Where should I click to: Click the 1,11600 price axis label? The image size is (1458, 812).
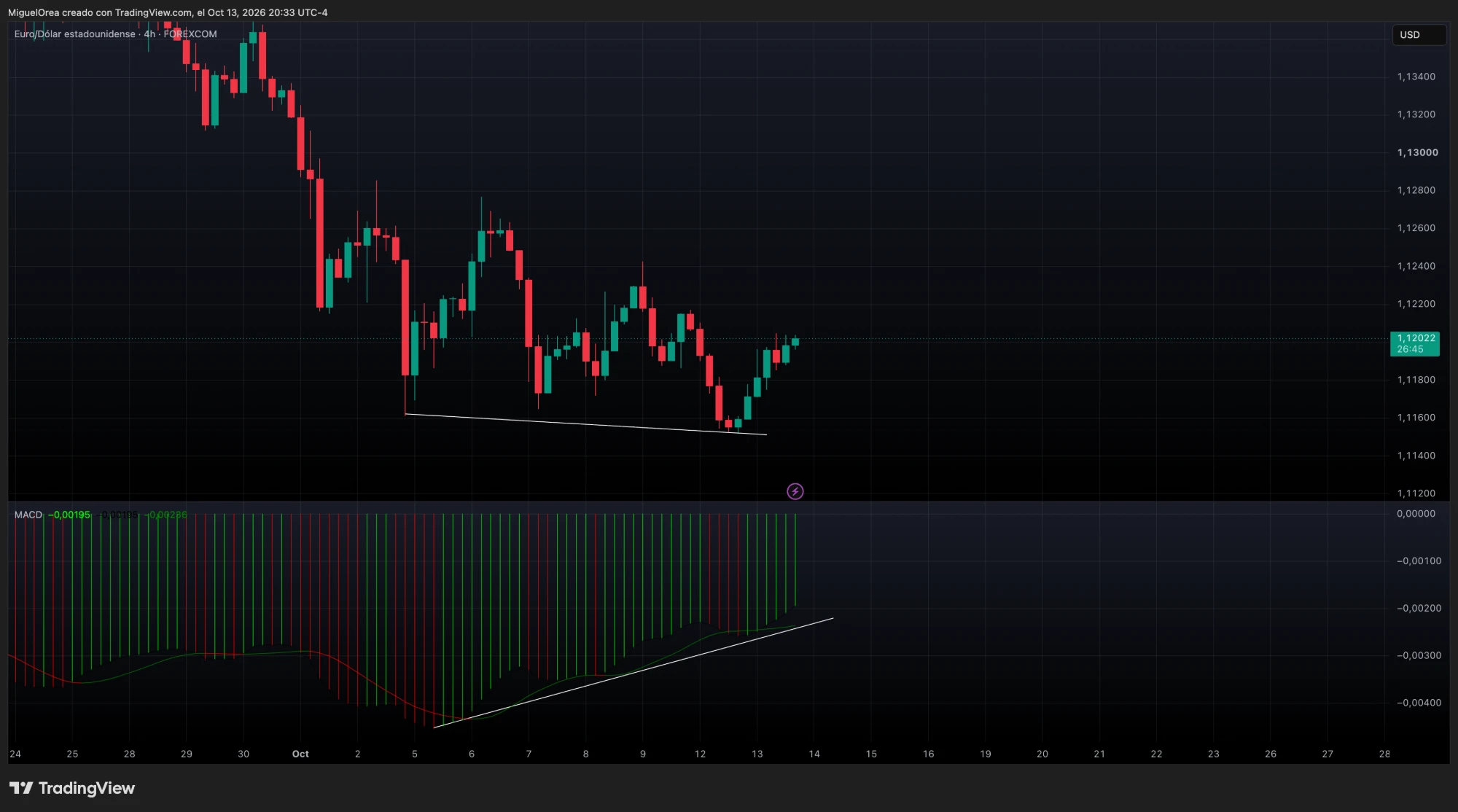tap(1416, 418)
